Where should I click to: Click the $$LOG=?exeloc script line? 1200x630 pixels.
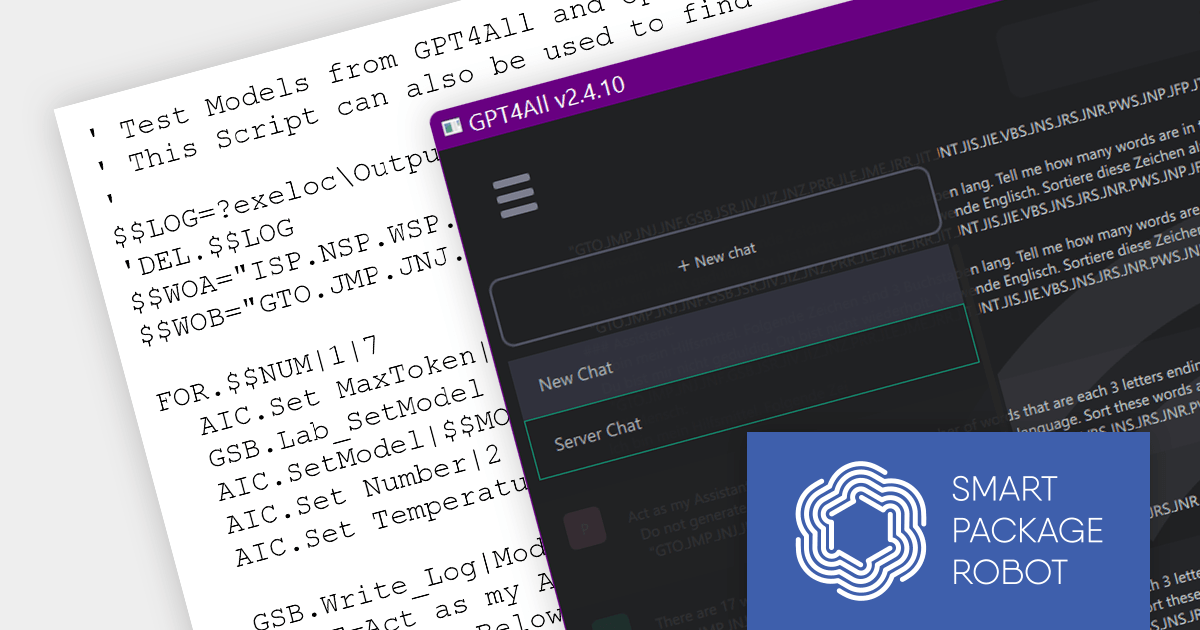tap(277, 197)
